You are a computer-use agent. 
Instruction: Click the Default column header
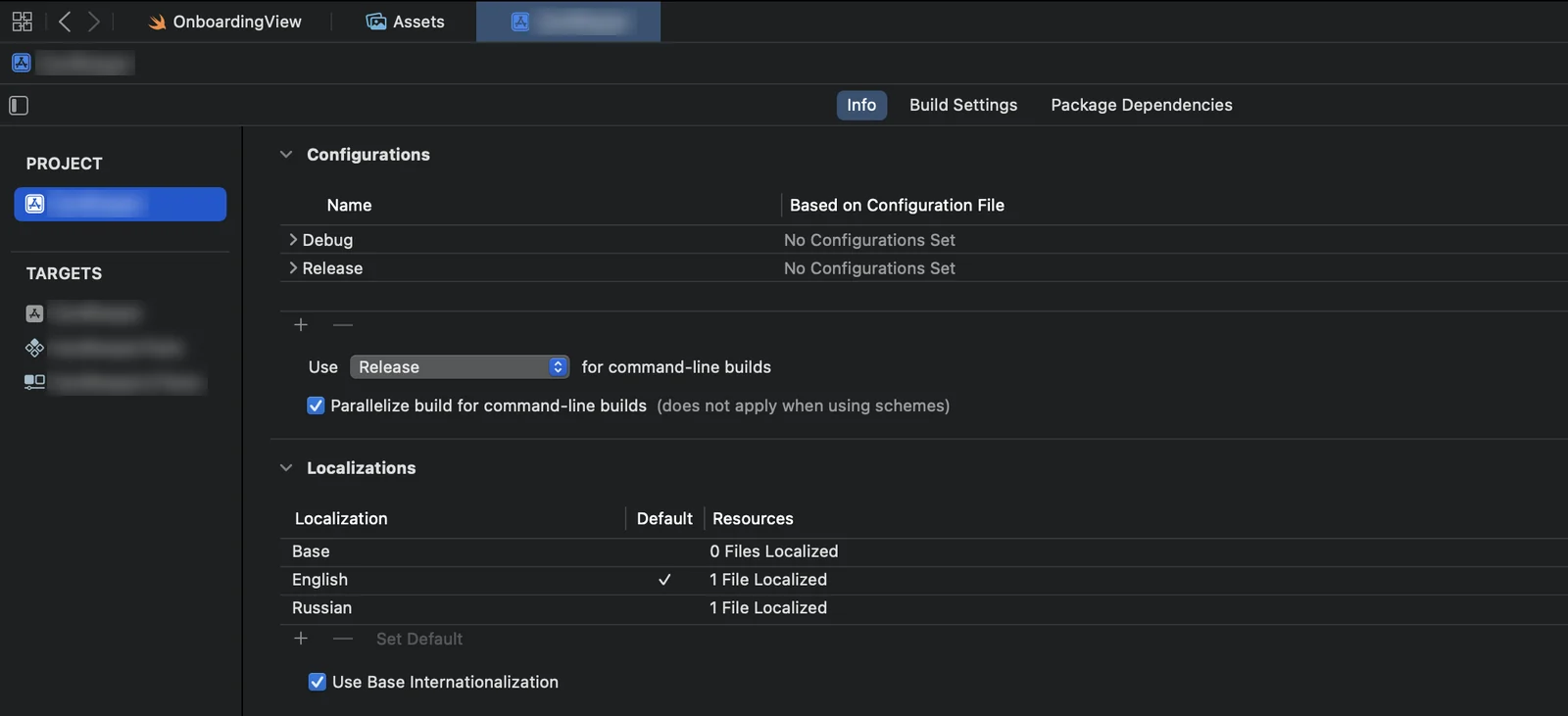tap(664, 518)
